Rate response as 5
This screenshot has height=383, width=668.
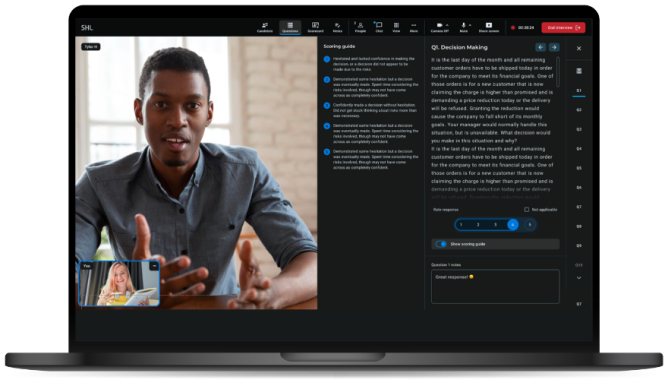tap(530, 225)
